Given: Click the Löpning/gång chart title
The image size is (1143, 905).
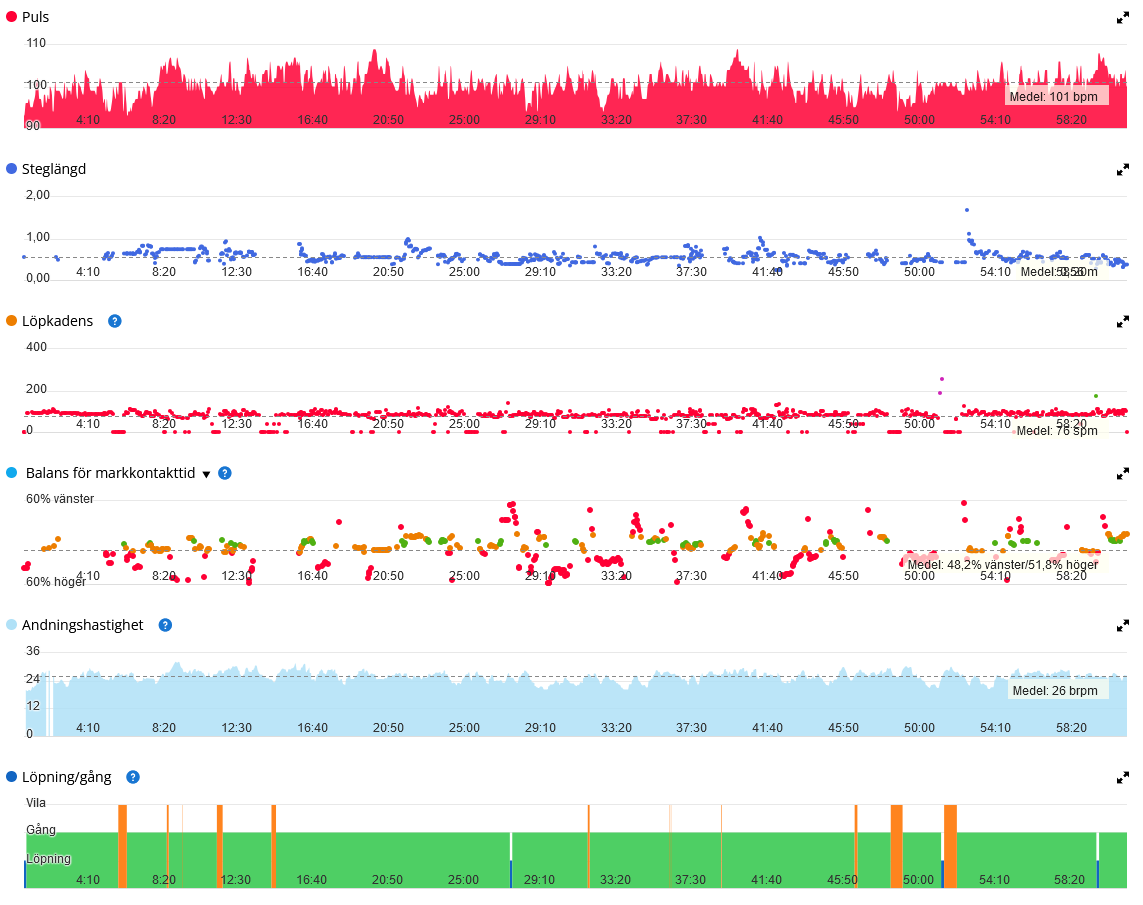Looking at the screenshot, I should [66, 777].
